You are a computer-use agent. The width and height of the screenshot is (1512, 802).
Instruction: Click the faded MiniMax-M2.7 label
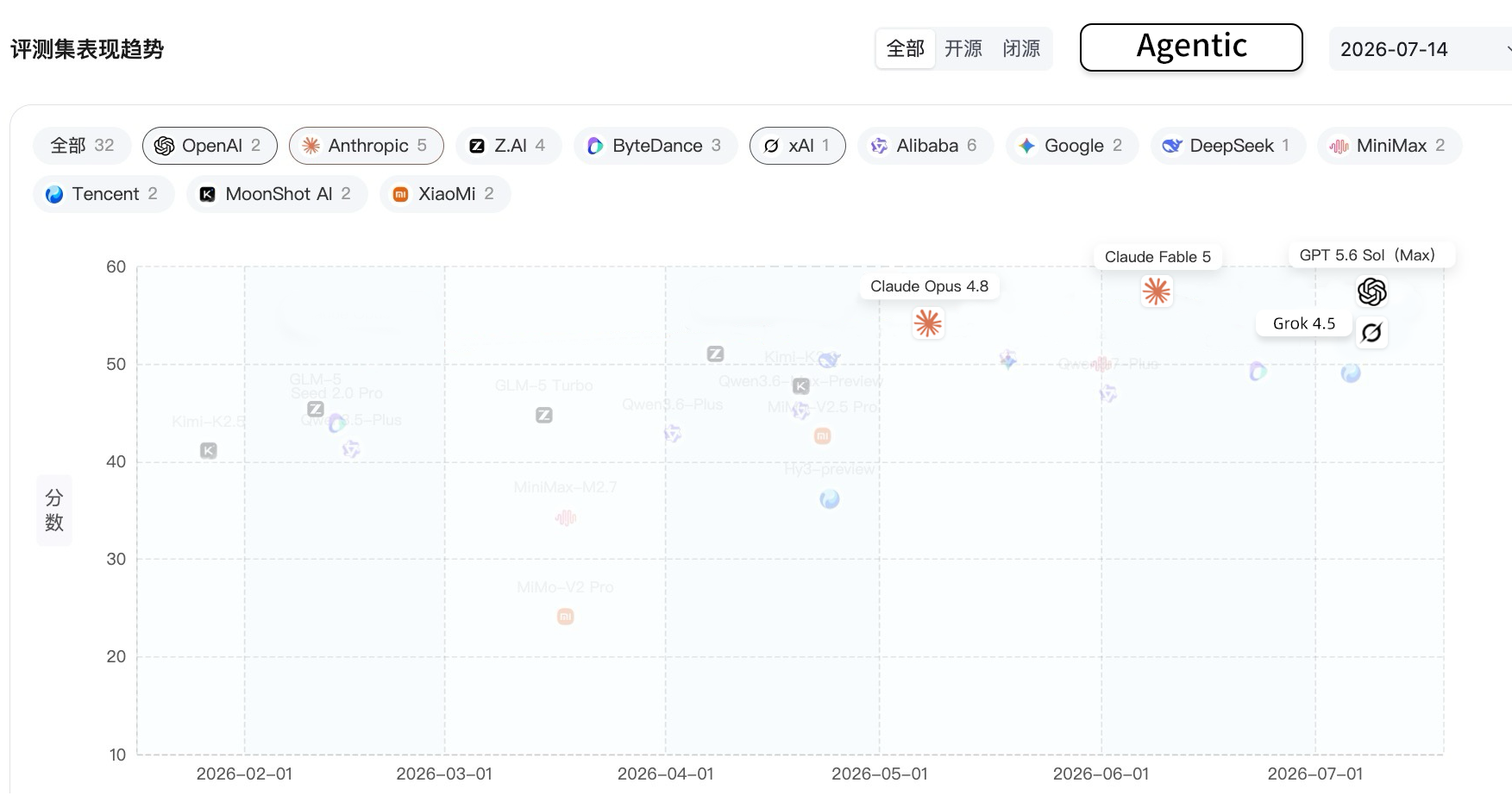tap(566, 487)
